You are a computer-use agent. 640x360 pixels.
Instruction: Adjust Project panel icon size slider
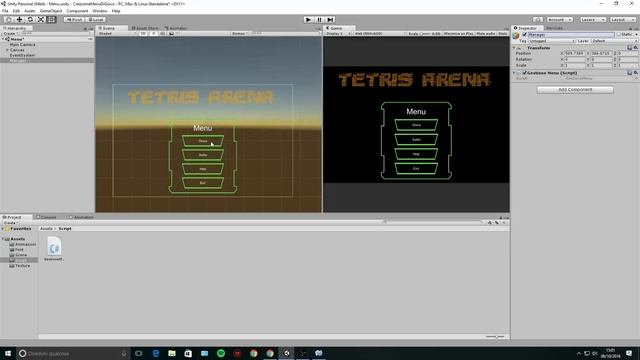coord(495,337)
